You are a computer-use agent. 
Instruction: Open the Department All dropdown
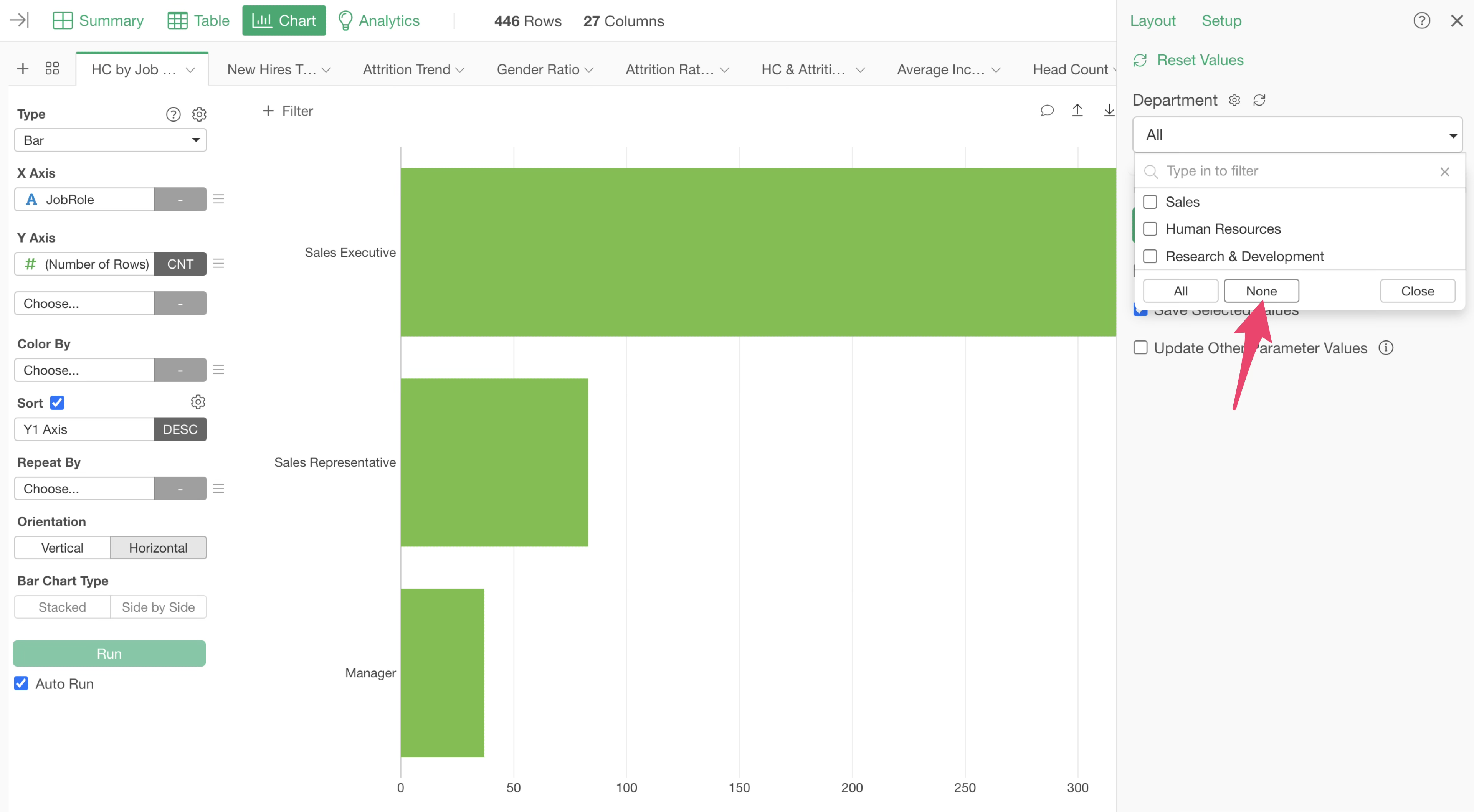pyautogui.click(x=1297, y=135)
